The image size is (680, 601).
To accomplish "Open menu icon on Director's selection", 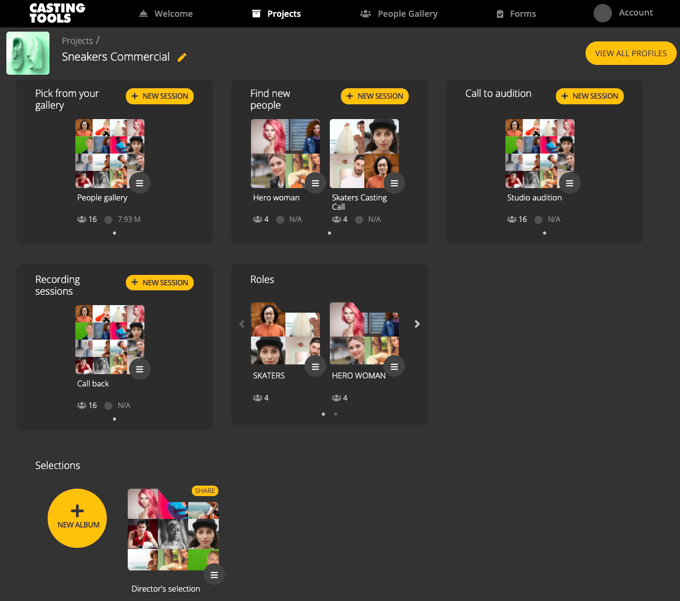I will click(x=214, y=575).
